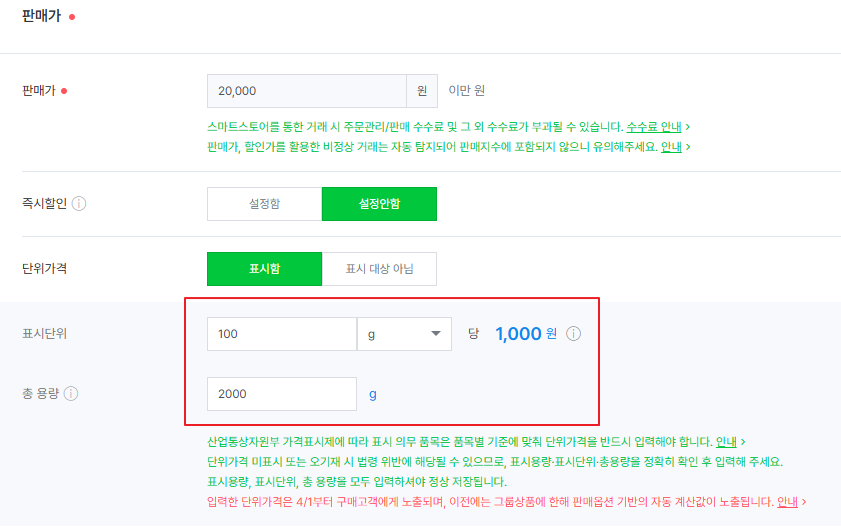Open the g unit dropdown for 표시단위

click(x=404, y=334)
